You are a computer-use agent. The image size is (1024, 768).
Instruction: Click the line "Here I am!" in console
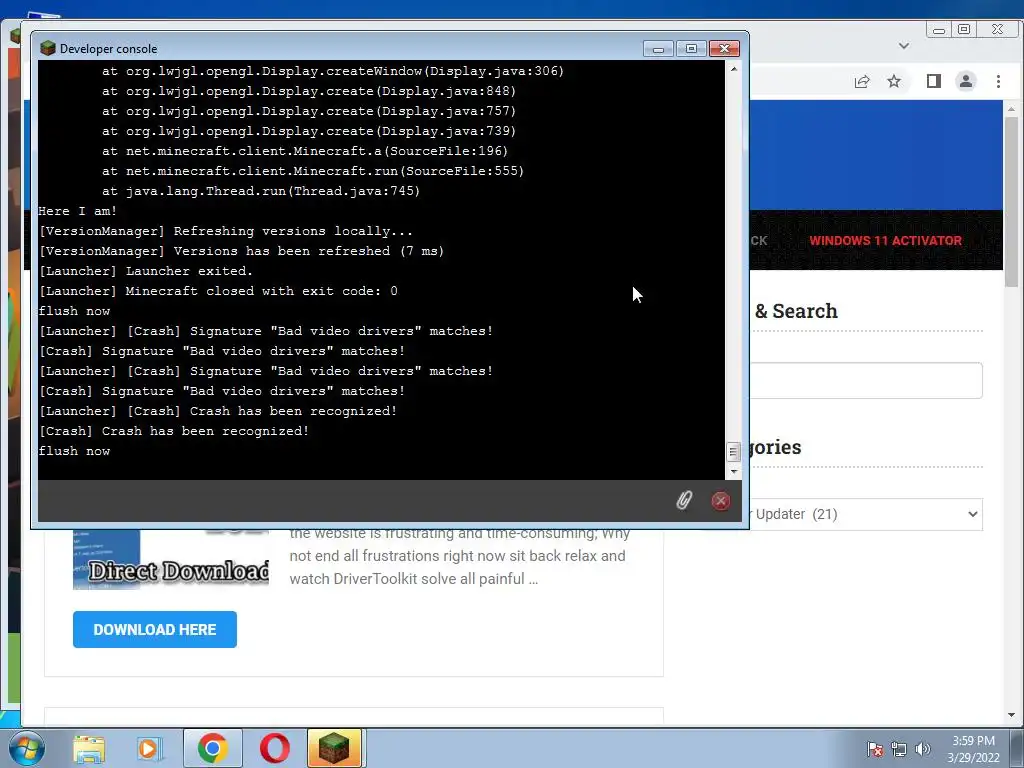pyautogui.click(x=78, y=211)
